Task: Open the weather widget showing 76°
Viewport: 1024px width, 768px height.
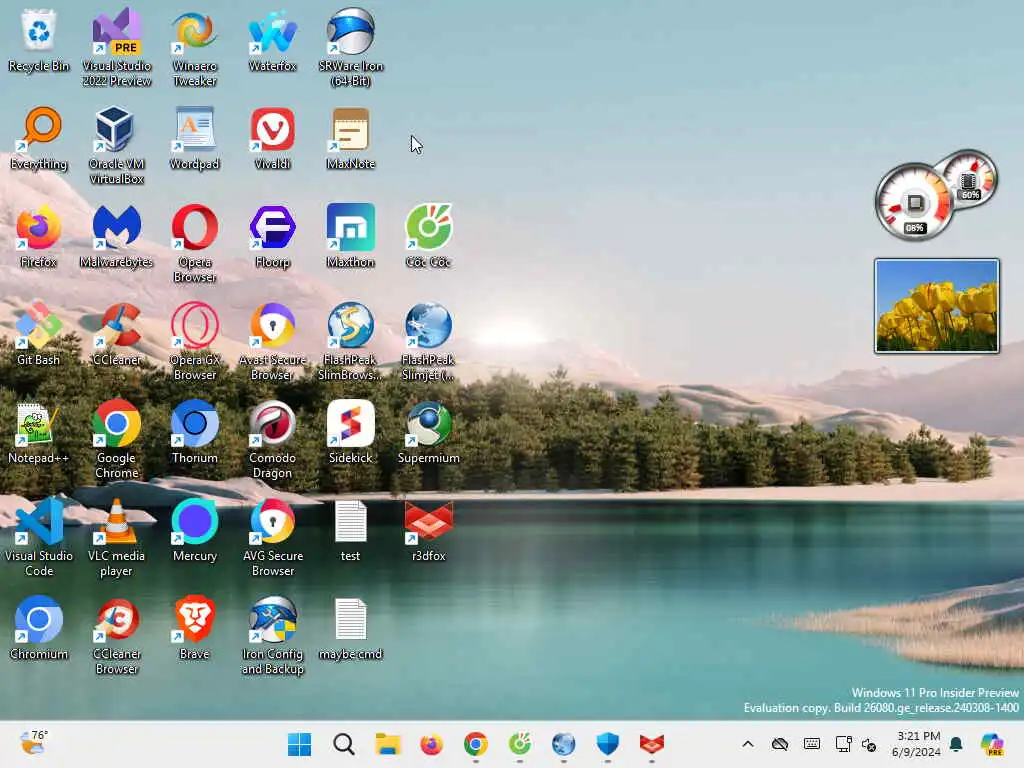Action: pyautogui.click(x=33, y=743)
